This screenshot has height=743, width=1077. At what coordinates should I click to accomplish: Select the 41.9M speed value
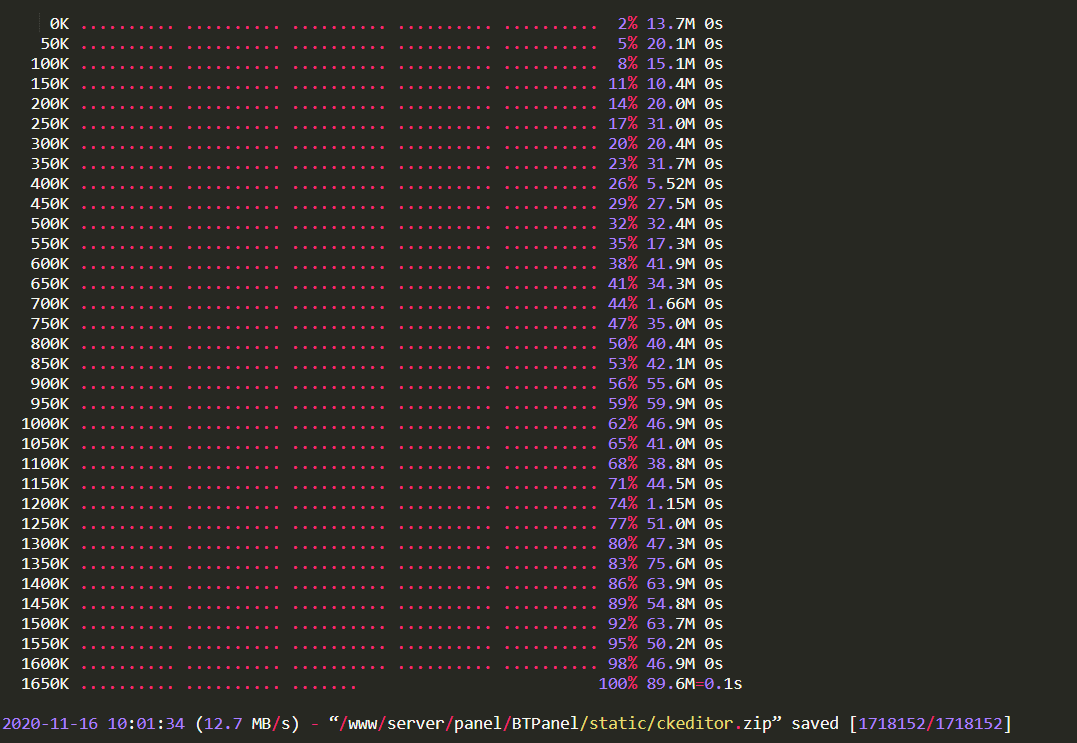pos(670,264)
